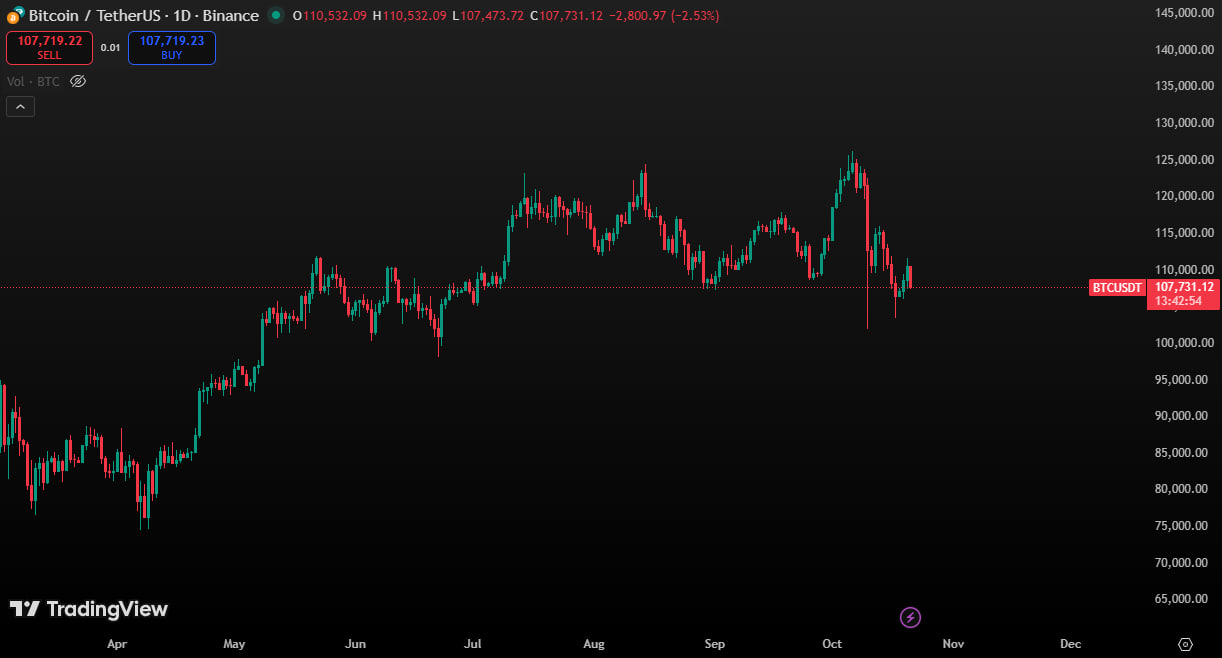This screenshot has height=658, width=1222.
Task: Click the red SELL price button
Action: coord(50,47)
